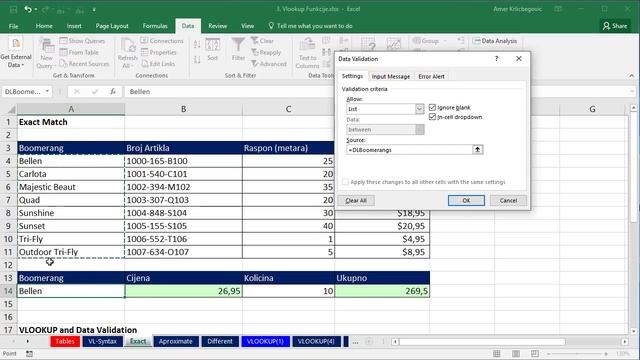Show more sheet tabs with the ellipsis

click(x=356, y=342)
